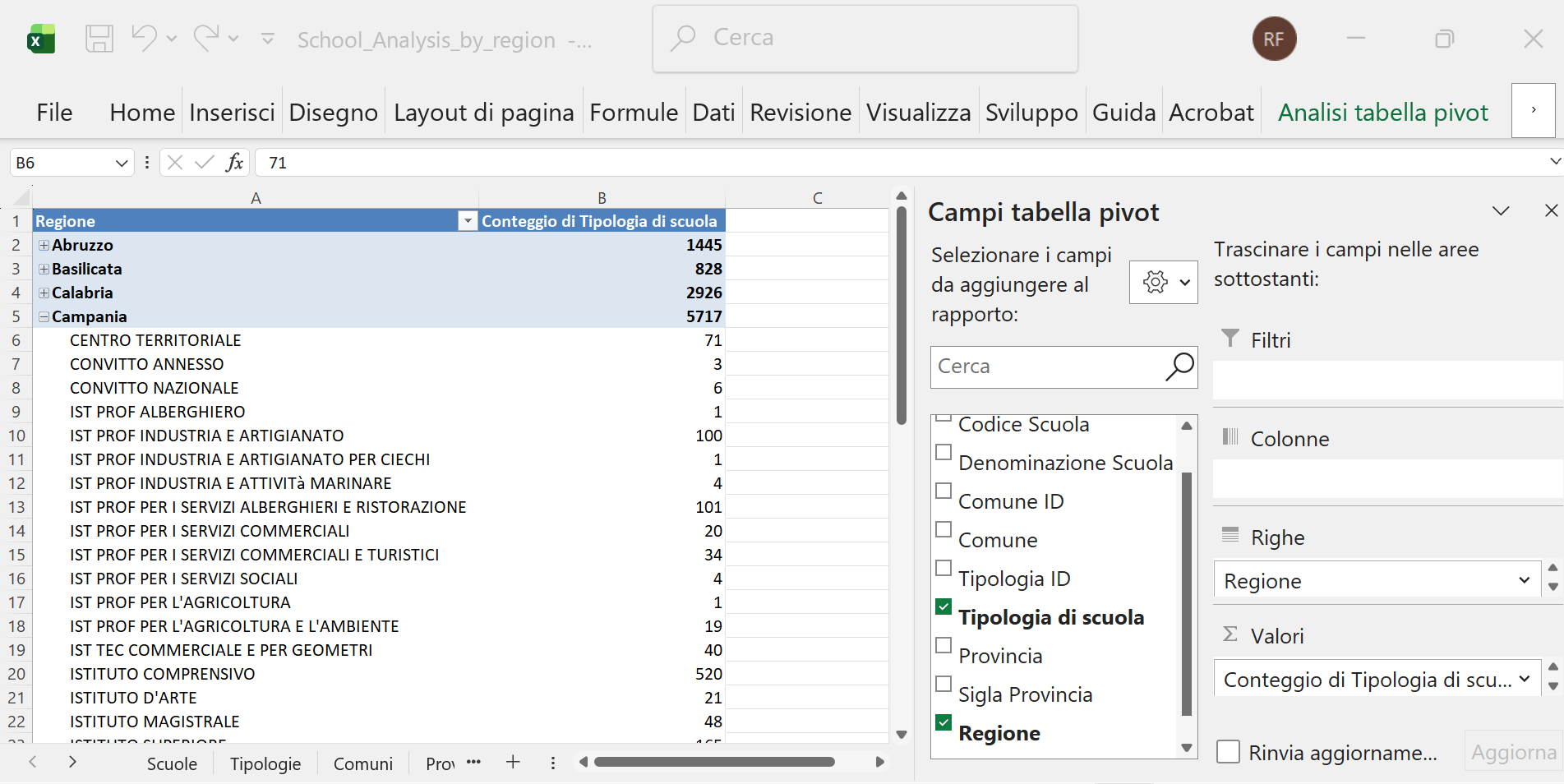The height and width of the screenshot is (784, 1564).
Task: Click the RF account avatar
Action: point(1274,38)
